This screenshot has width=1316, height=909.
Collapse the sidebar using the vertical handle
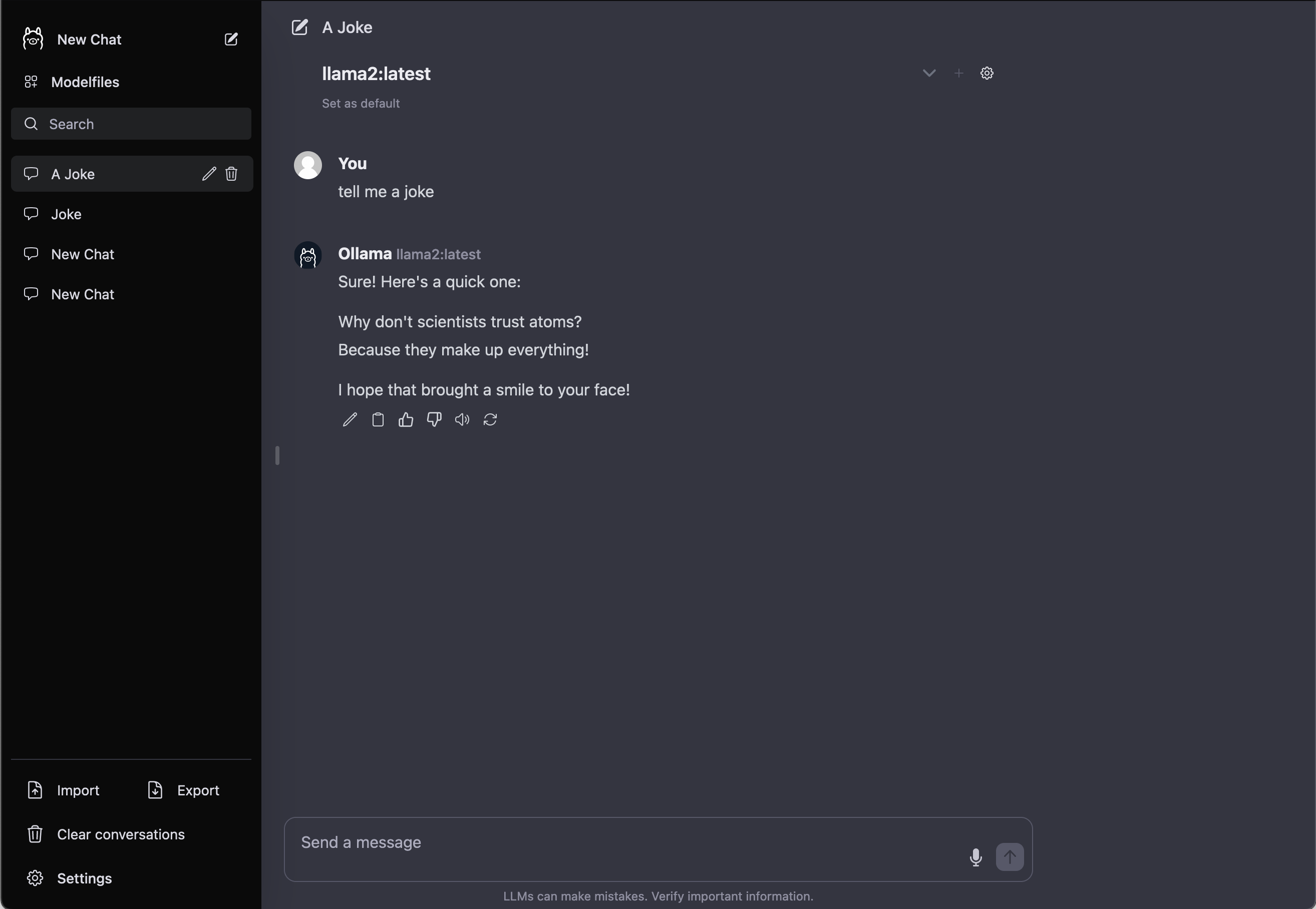pyautogui.click(x=277, y=456)
